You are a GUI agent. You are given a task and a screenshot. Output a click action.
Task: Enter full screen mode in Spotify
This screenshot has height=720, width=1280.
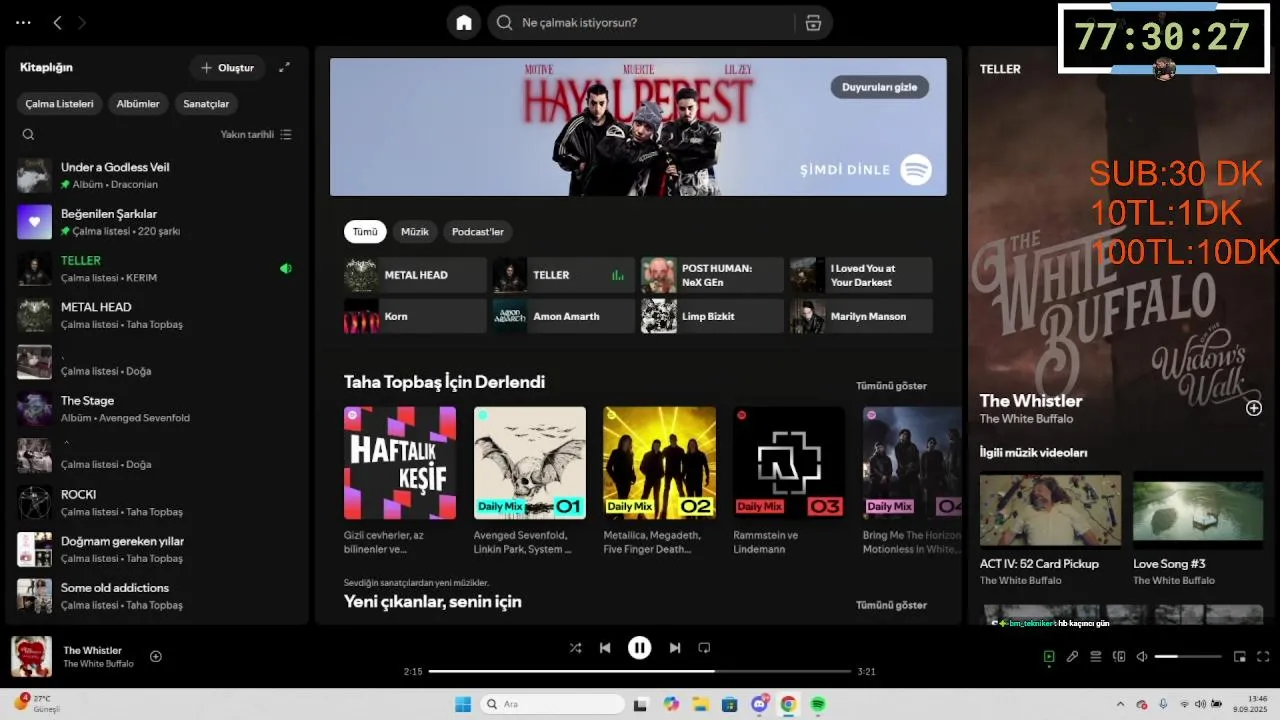pyautogui.click(x=1263, y=657)
